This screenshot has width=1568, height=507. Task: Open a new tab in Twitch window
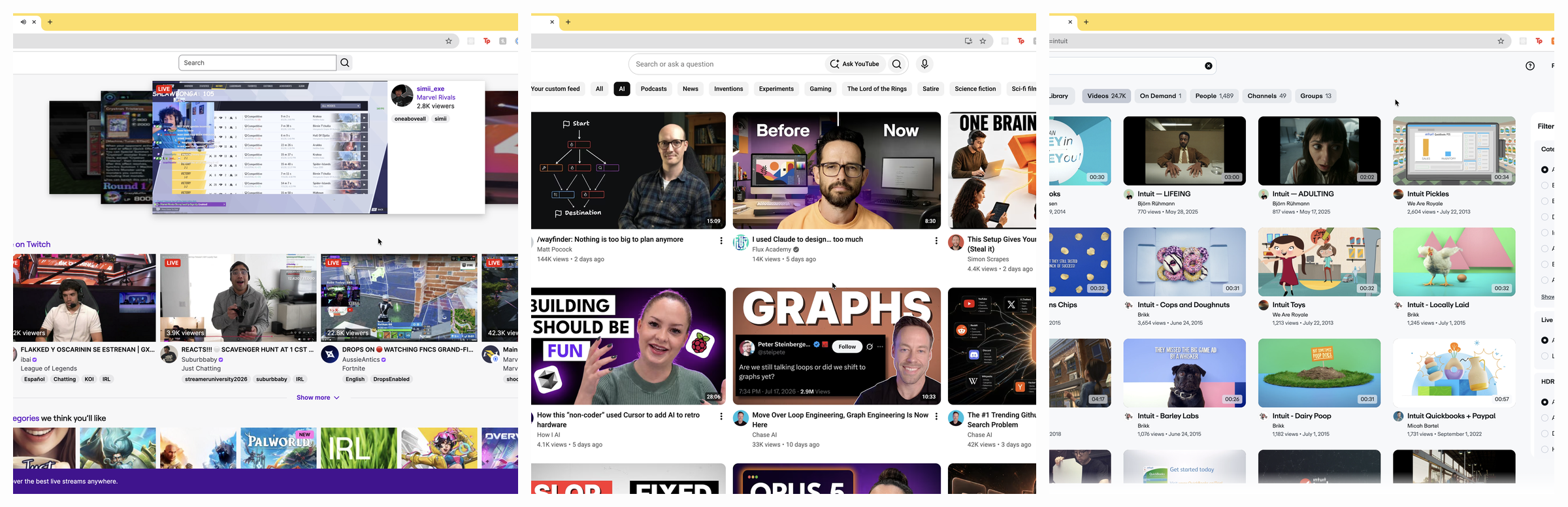(x=50, y=22)
